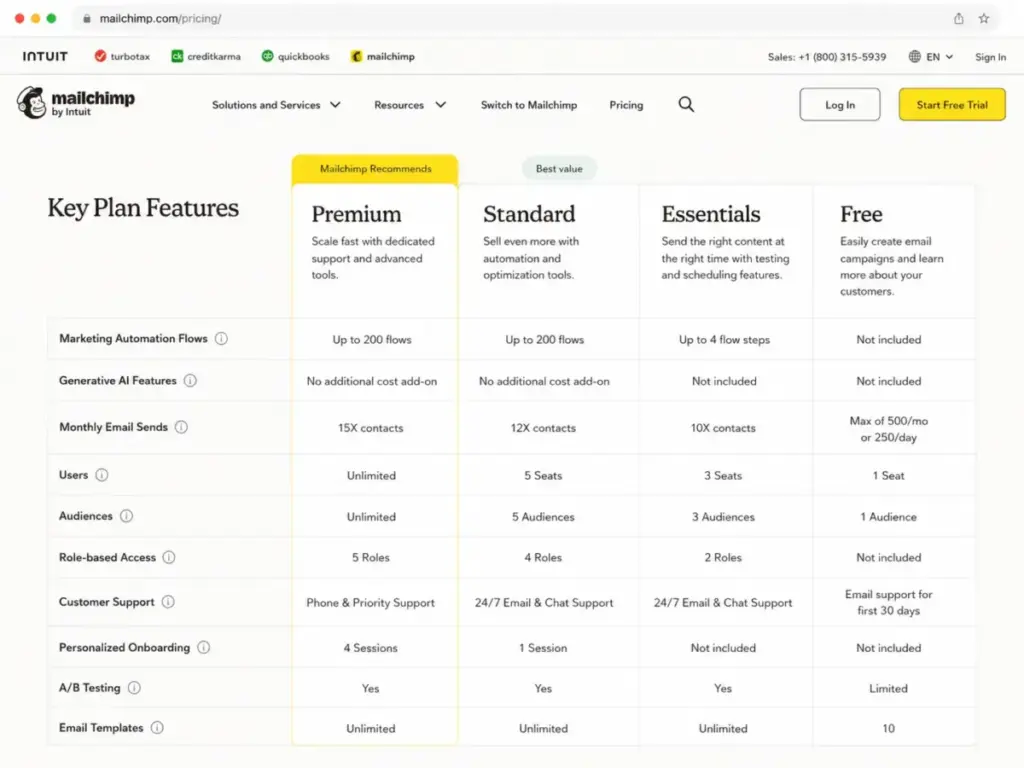Viewport: 1024px width, 768px height.
Task: Click 'Max of 500/mo or 250/day' cell
Action: 888,429
